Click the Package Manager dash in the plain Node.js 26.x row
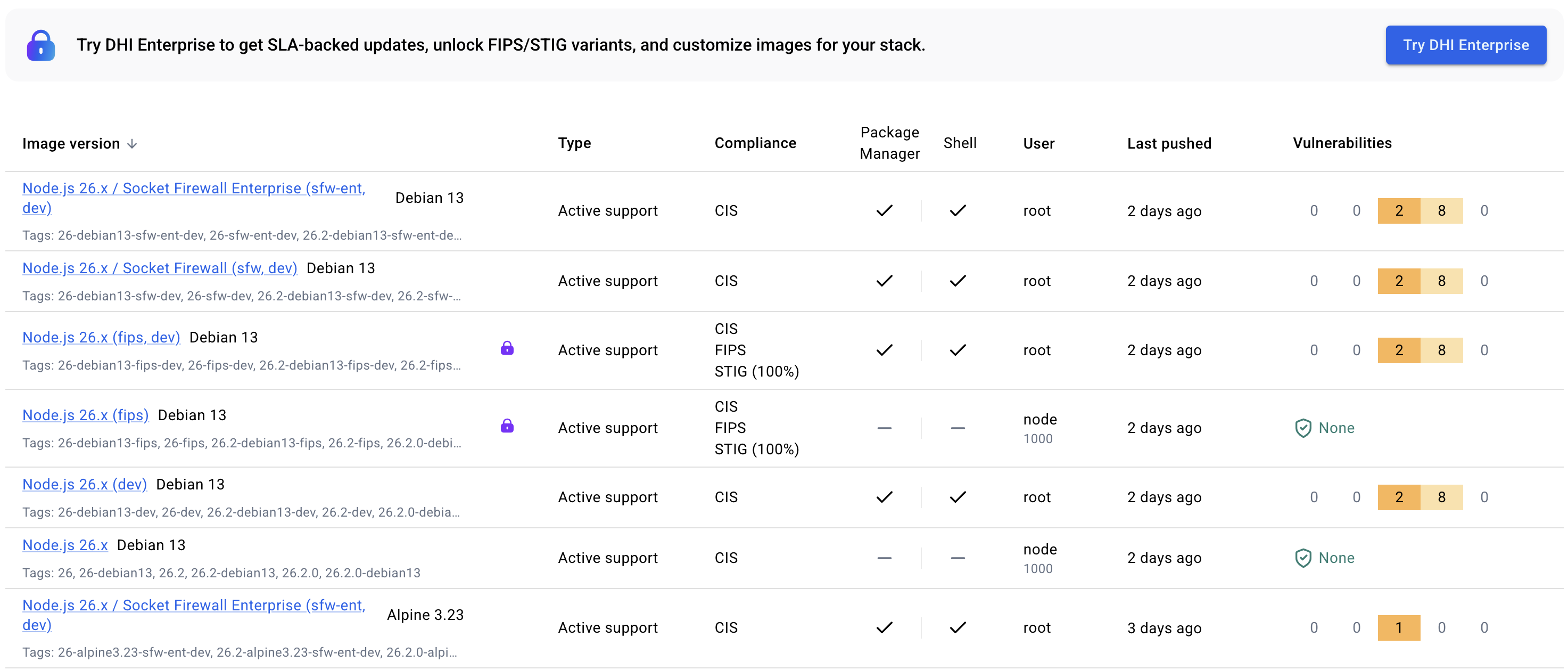1568x670 pixels. pyautogui.click(x=885, y=558)
